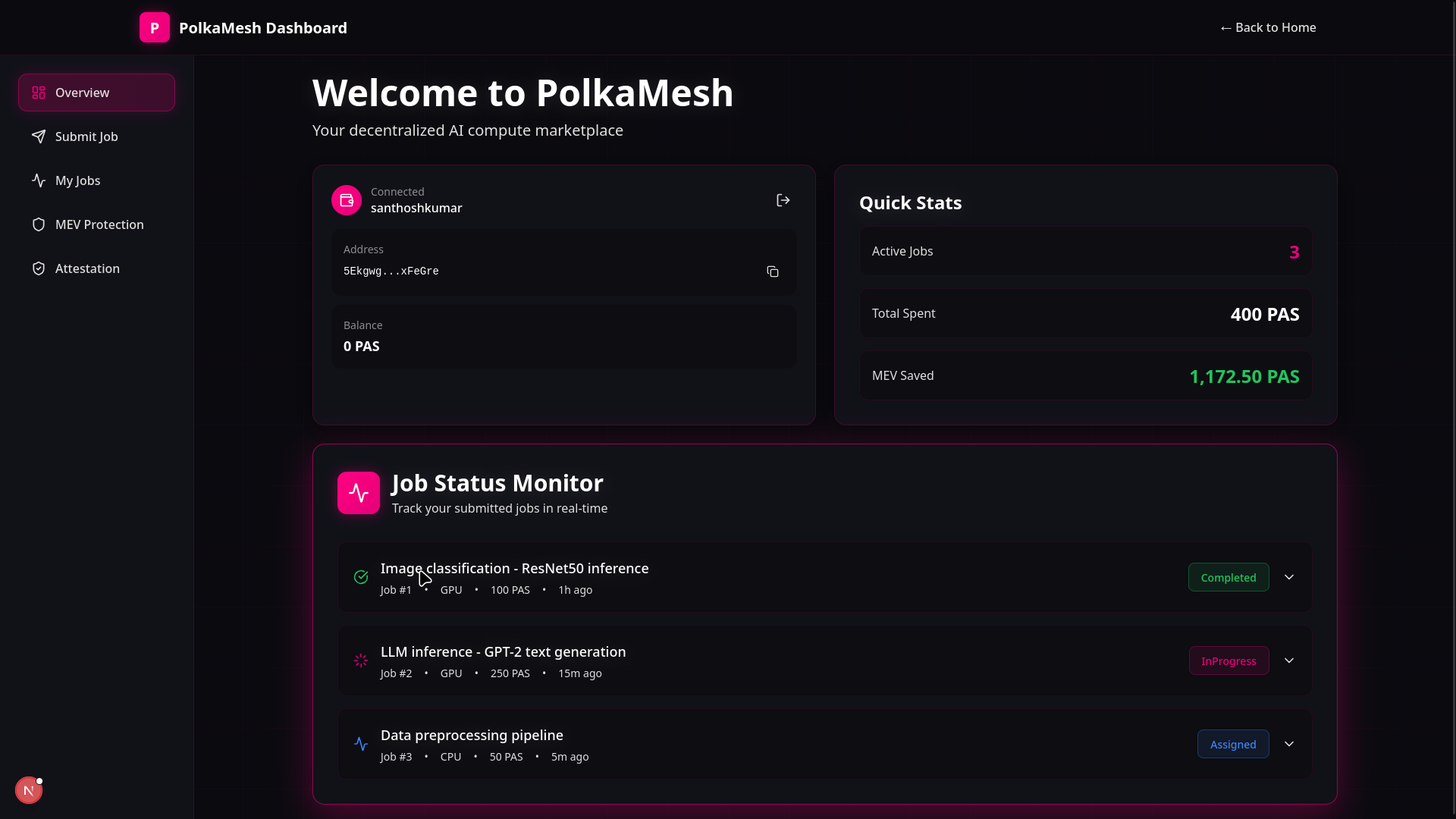Copy the wallet address
This screenshot has height=819, width=1456.
coord(773,271)
